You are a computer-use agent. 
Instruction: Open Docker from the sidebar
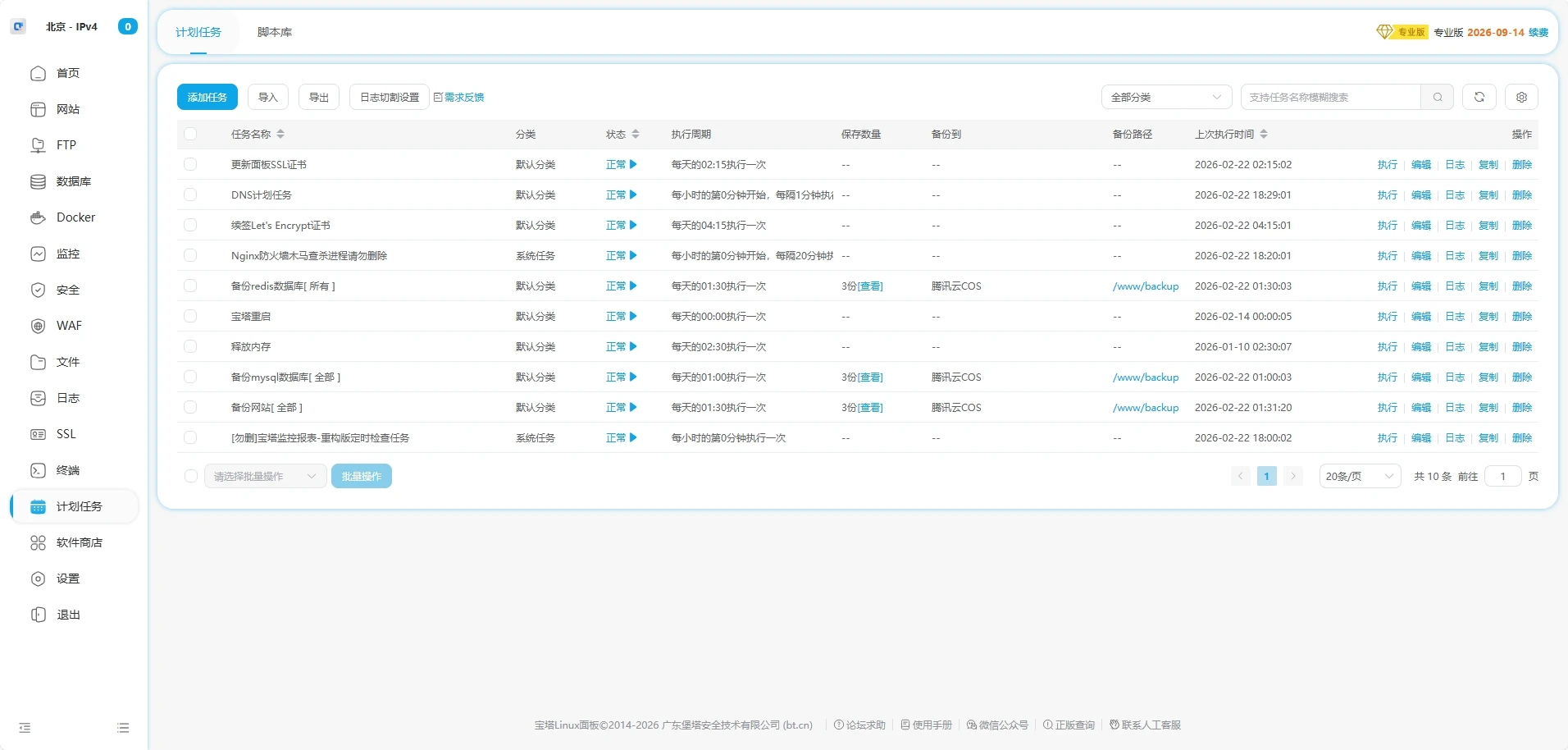(x=75, y=217)
